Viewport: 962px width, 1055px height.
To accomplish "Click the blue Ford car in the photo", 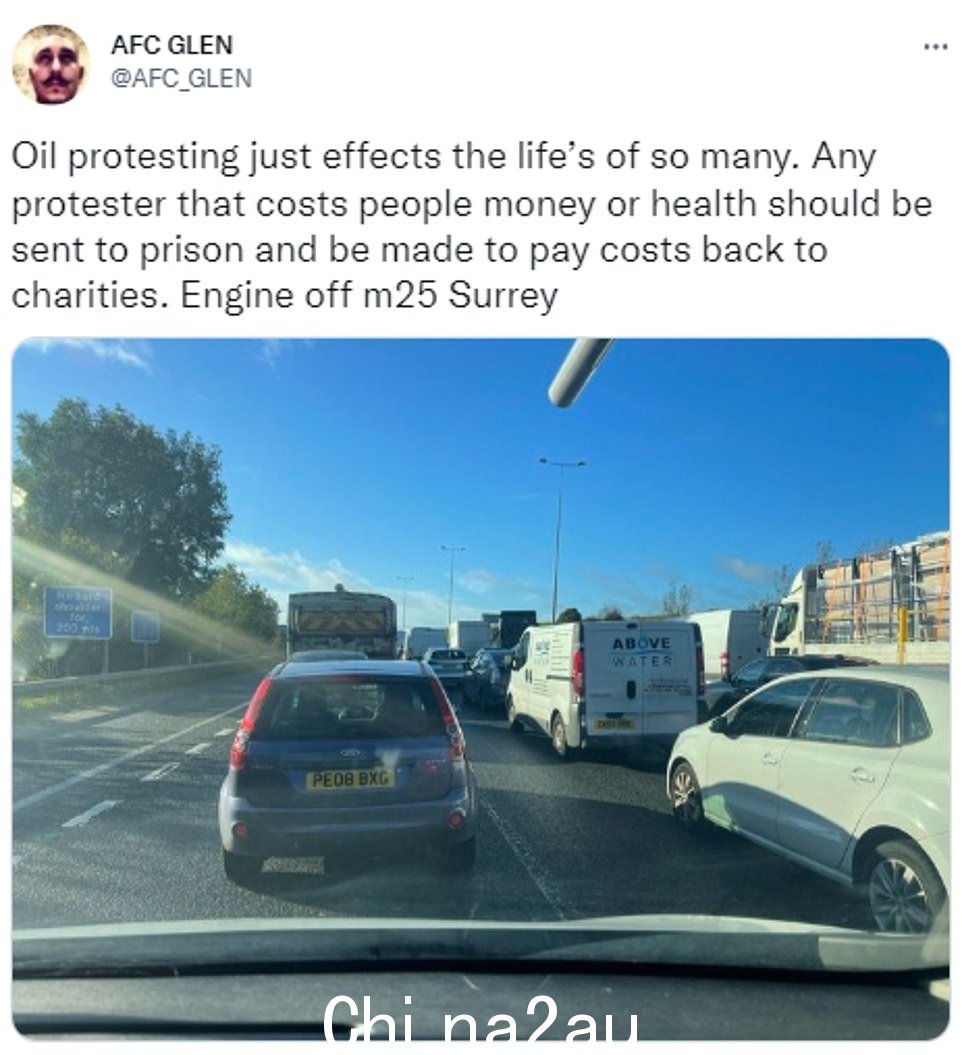I will point(347,766).
